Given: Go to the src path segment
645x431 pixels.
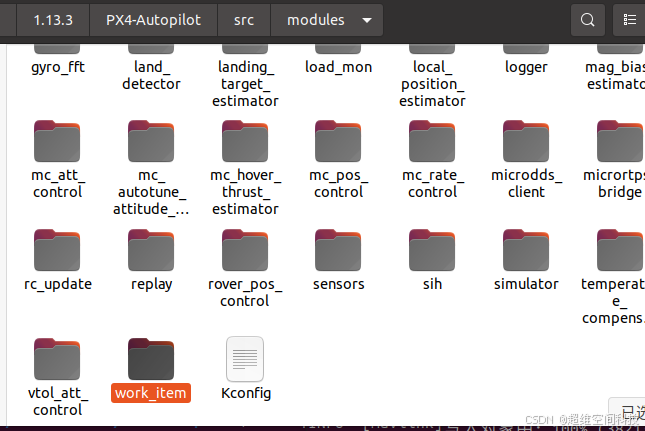Looking at the screenshot, I should [x=244, y=20].
